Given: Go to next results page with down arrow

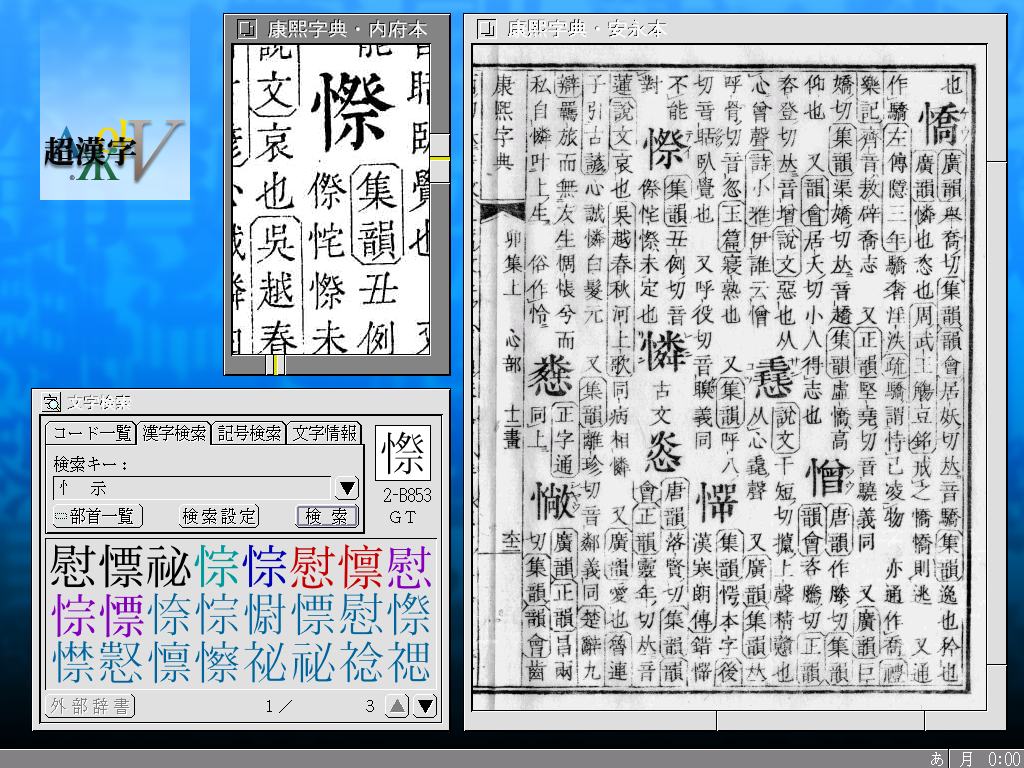Looking at the screenshot, I should point(426,706).
